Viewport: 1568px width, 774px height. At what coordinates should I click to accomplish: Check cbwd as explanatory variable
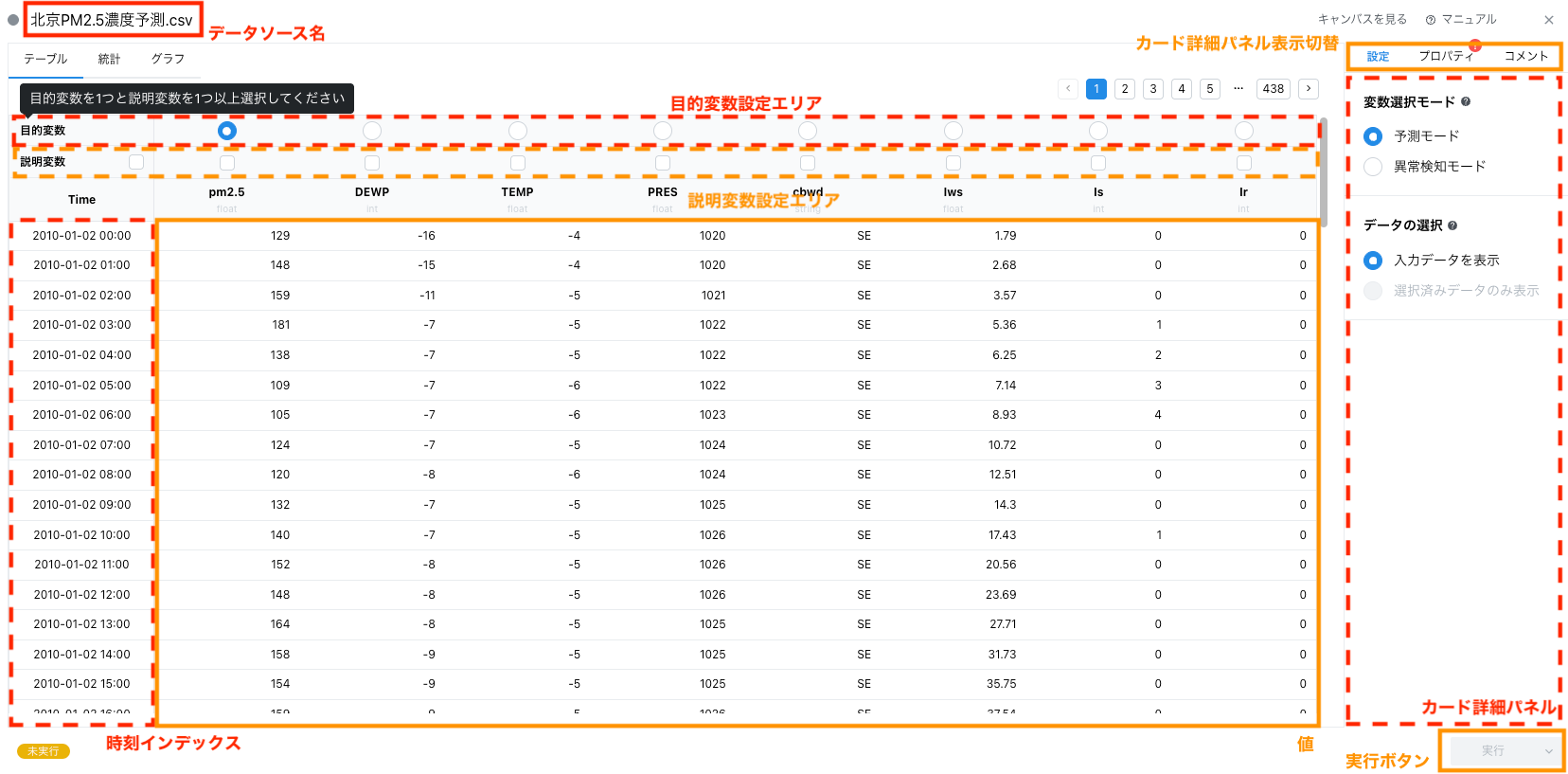click(808, 163)
